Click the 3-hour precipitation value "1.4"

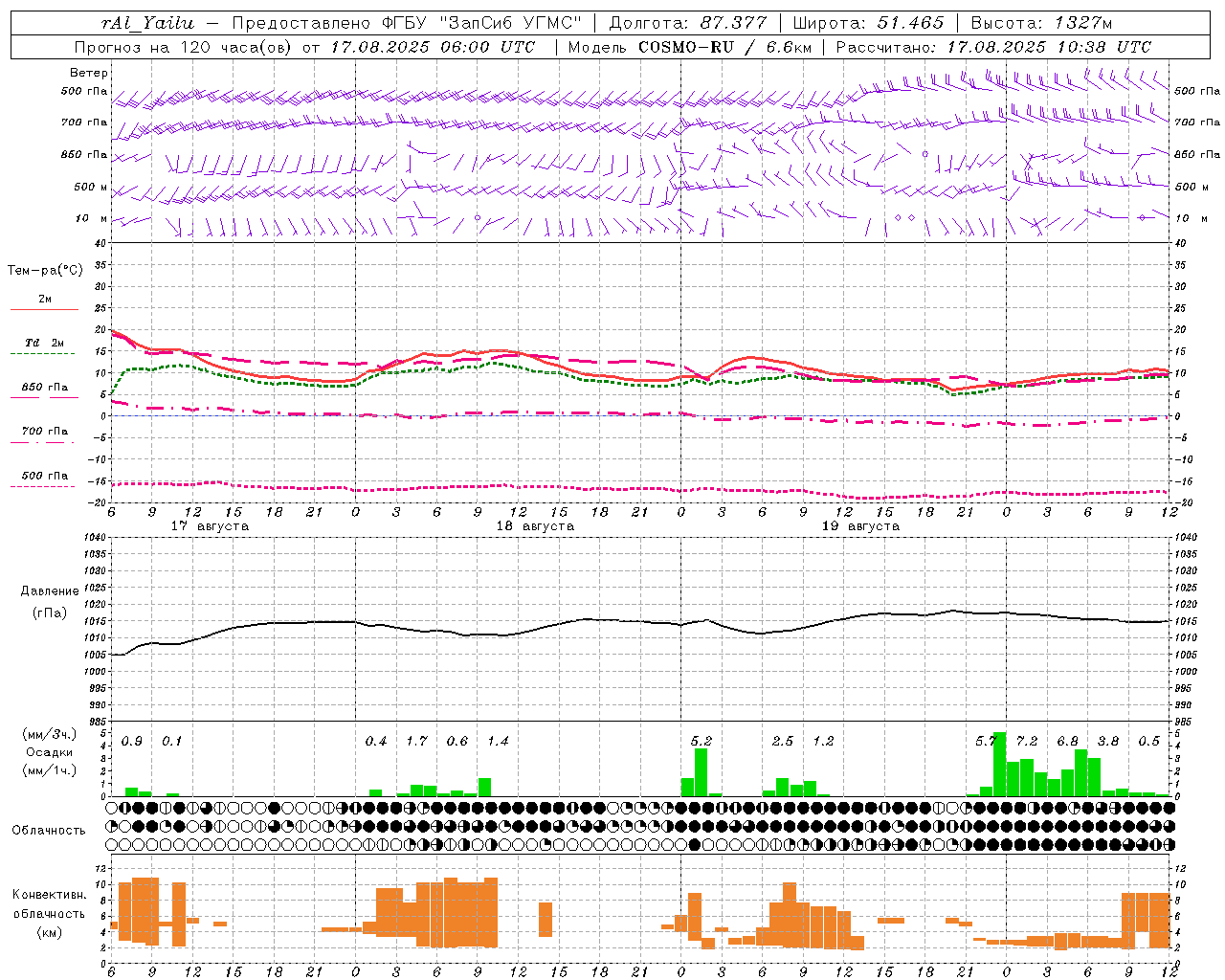coord(498,741)
